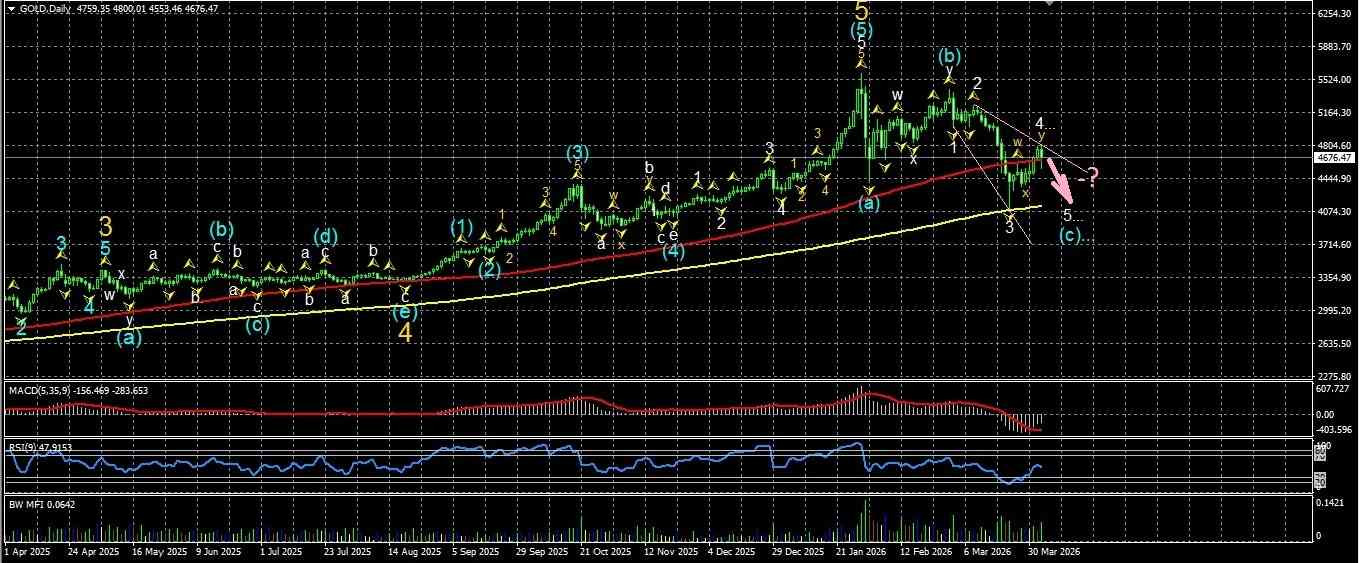Click the 16 May 2025 date label
Image resolution: width=1360 pixels, height=563 pixels.
[158, 550]
